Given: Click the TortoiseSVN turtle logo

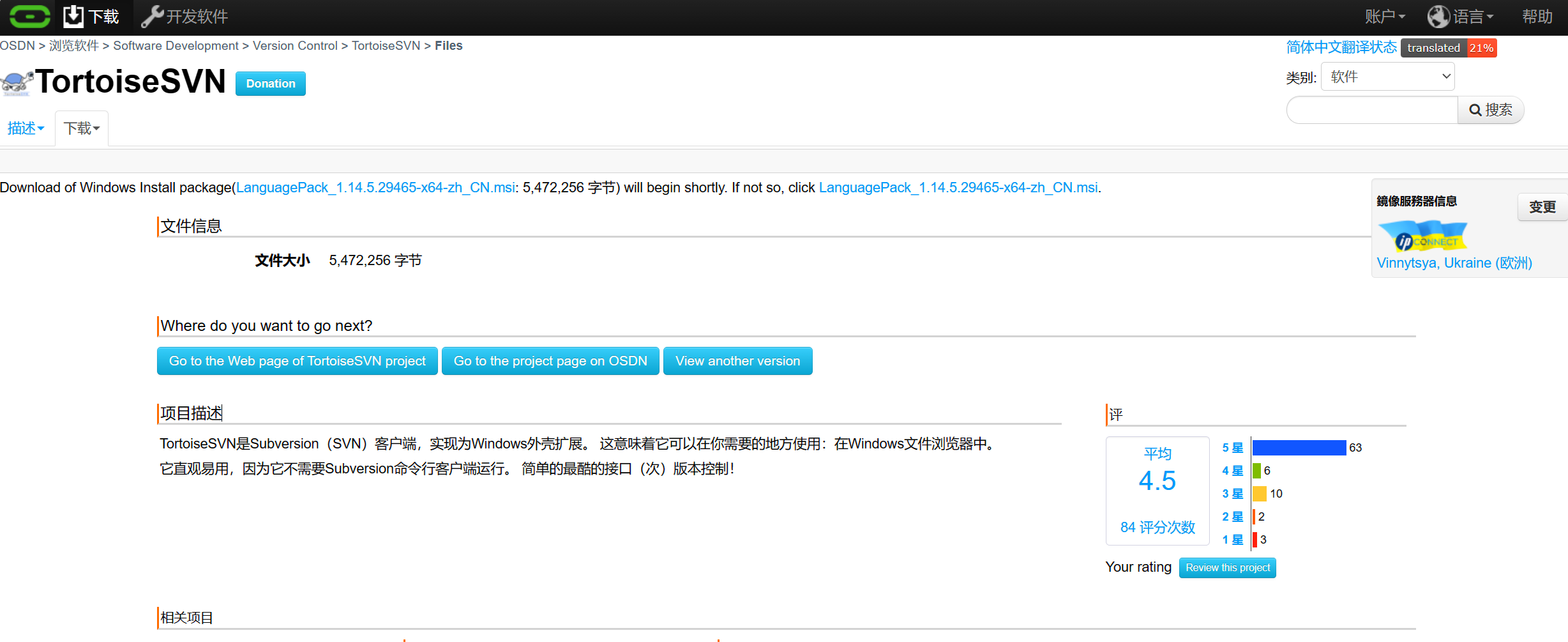Looking at the screenshot, I should pos(16,82).
